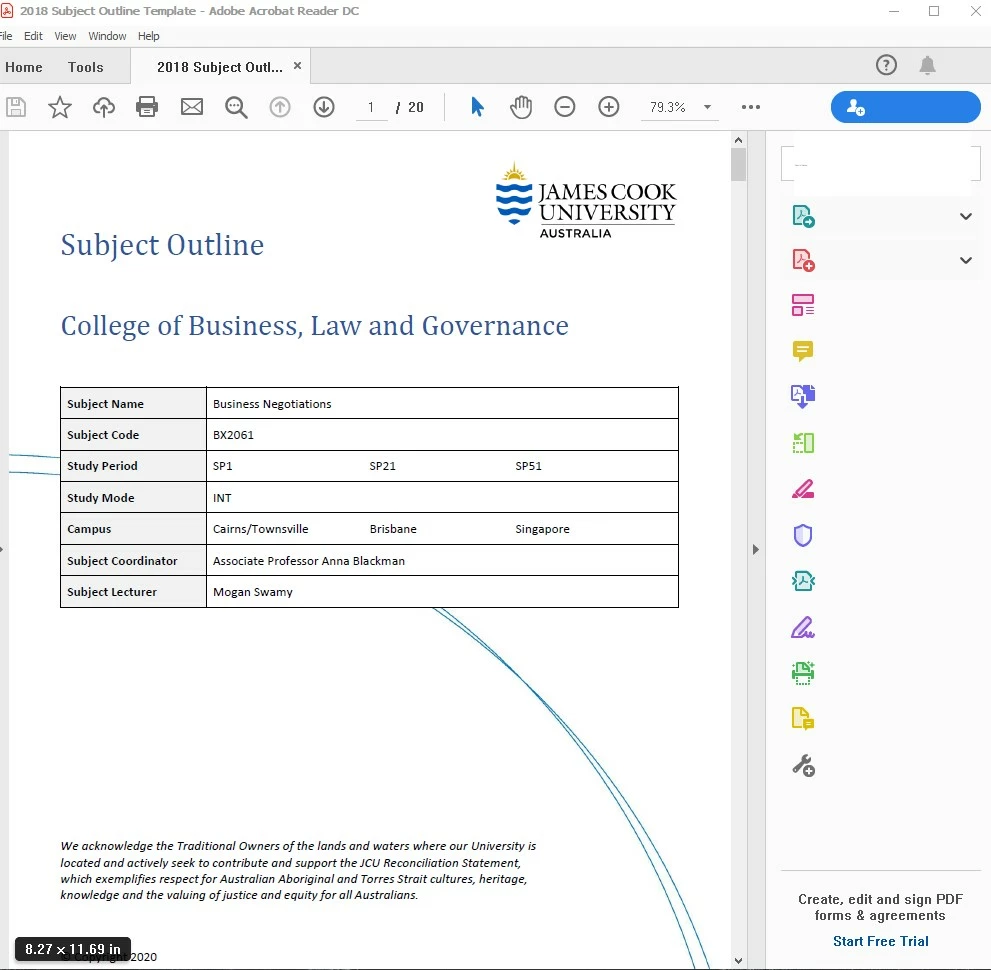Click the blue Share button
Image resolution: width=991 pixels, height=970 pixels.
[x=905, y=107]
